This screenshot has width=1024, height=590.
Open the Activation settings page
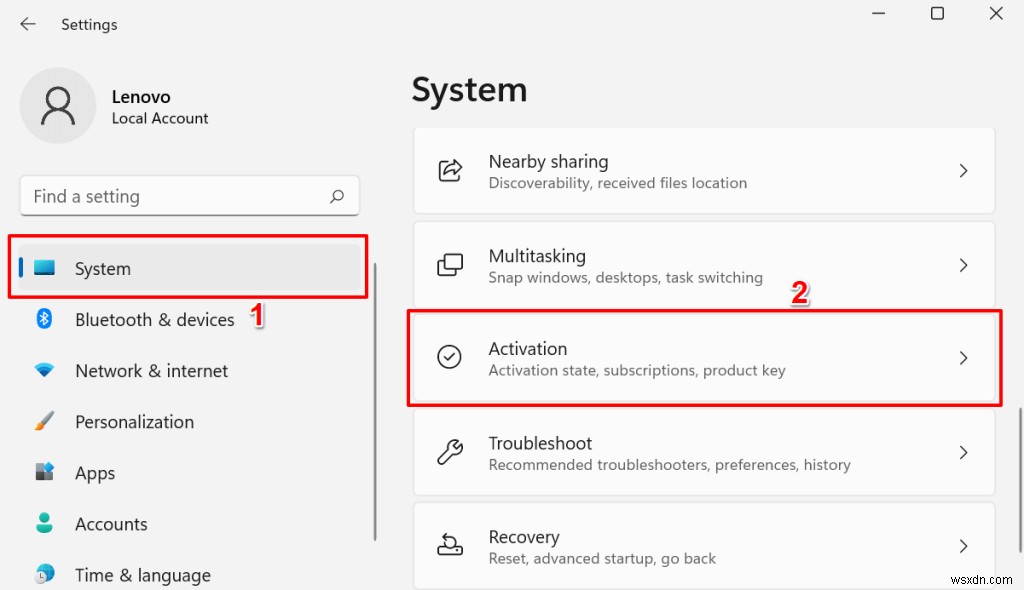[700, 357]
